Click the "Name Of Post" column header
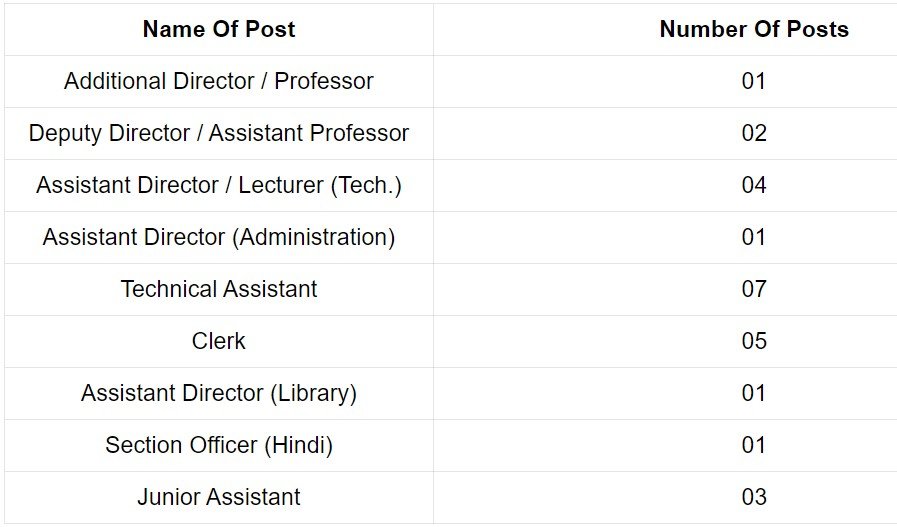Screen dimensions: 897x527 click(219, 29)
